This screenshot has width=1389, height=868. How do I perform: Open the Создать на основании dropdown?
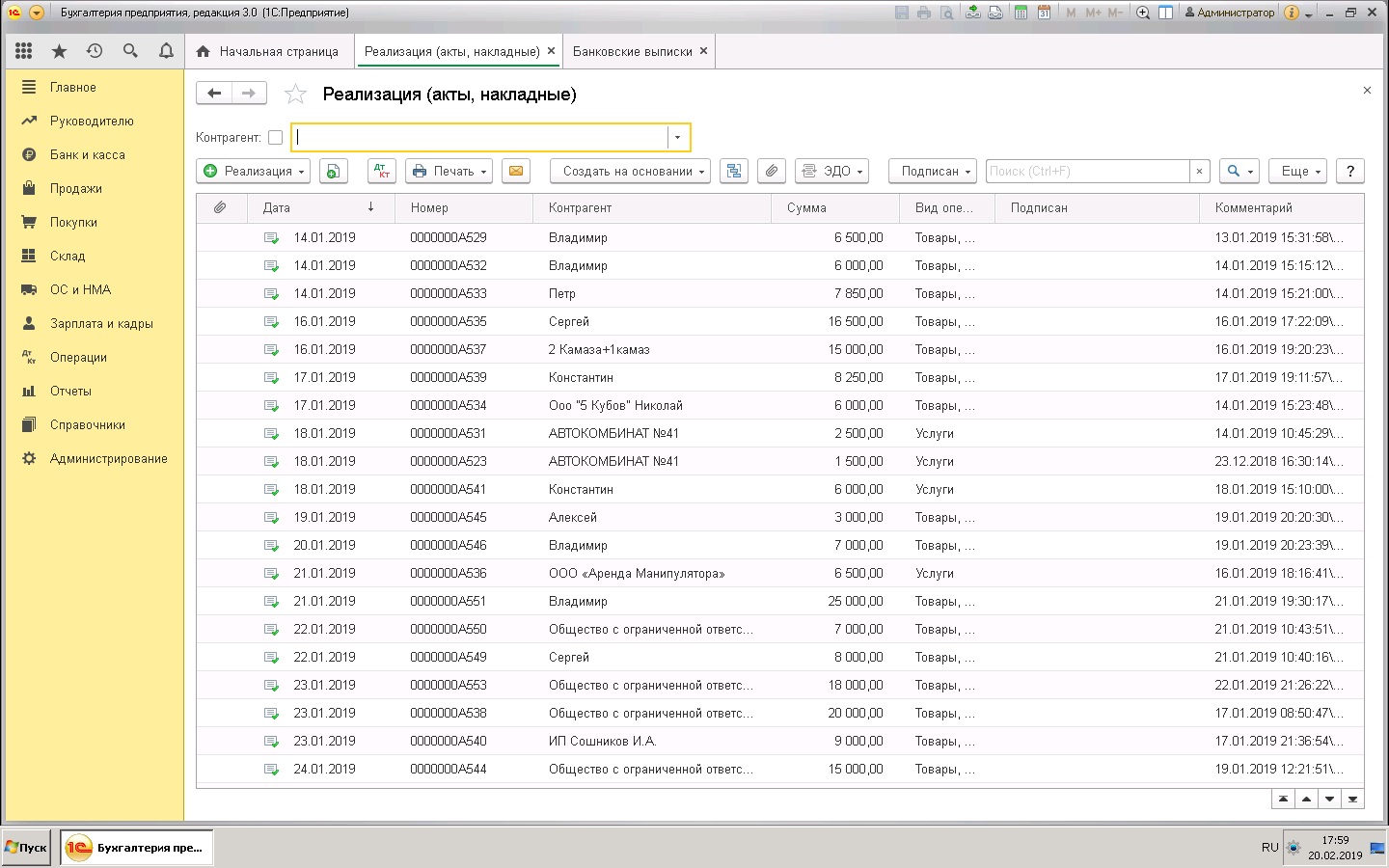coord(630,171)
